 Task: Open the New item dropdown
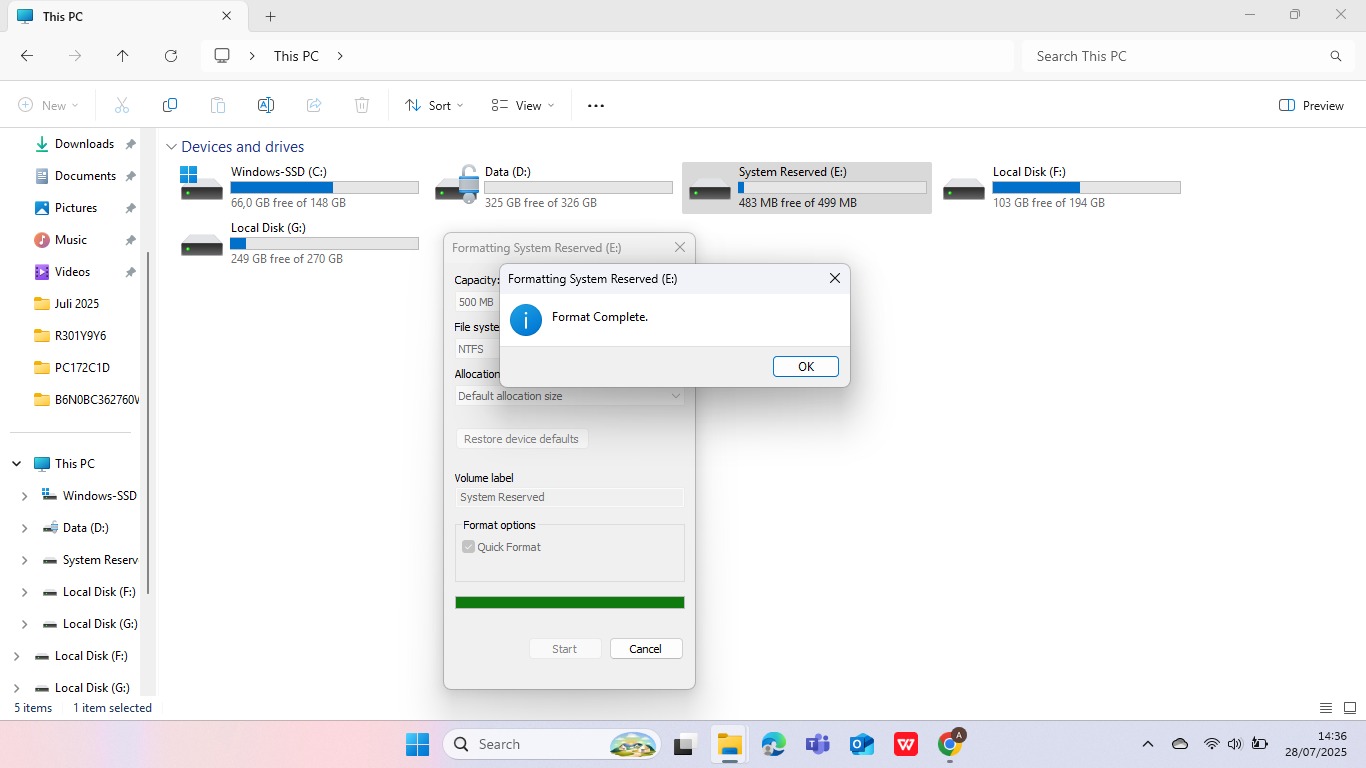pos(48,105)
